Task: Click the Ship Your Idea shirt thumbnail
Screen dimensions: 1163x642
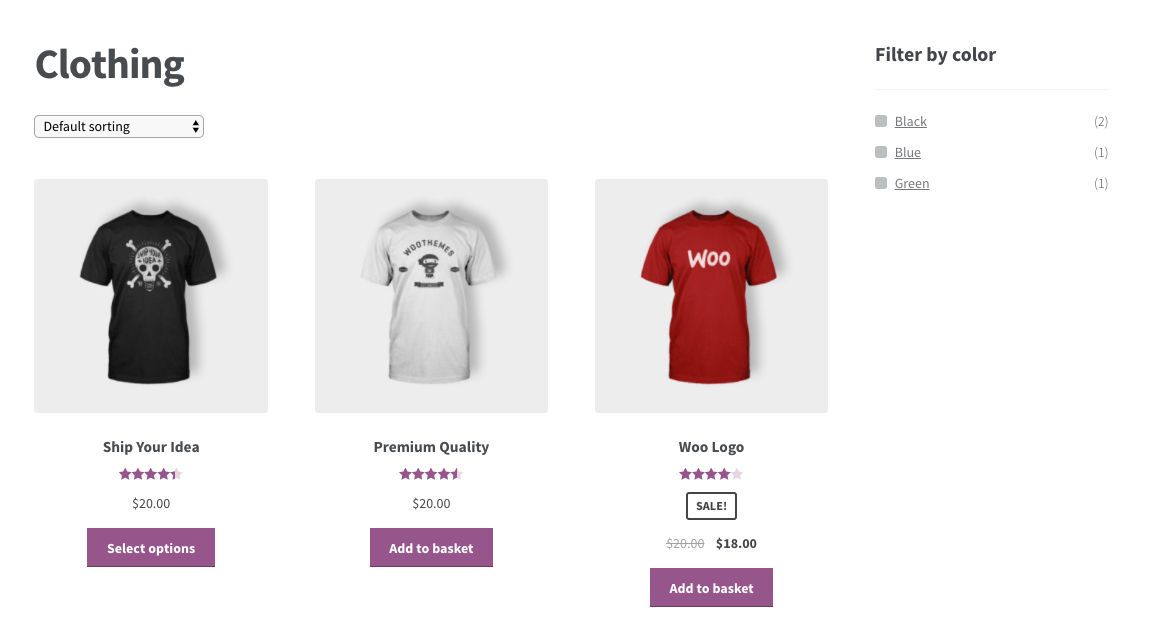Action: tap(150, 295)
